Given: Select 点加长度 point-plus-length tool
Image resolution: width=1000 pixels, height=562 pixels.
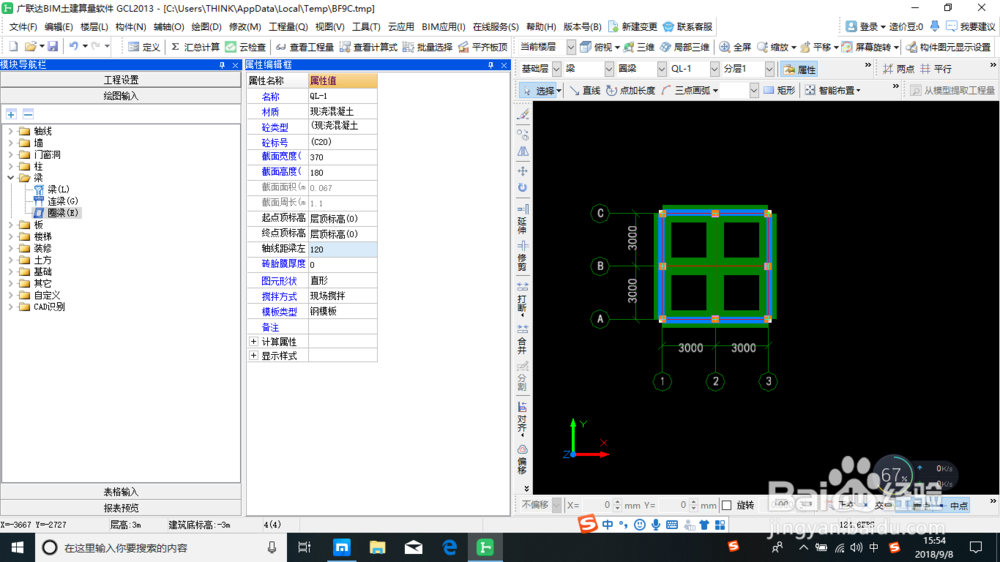Looking at the screenshot, I should point(630,91).
